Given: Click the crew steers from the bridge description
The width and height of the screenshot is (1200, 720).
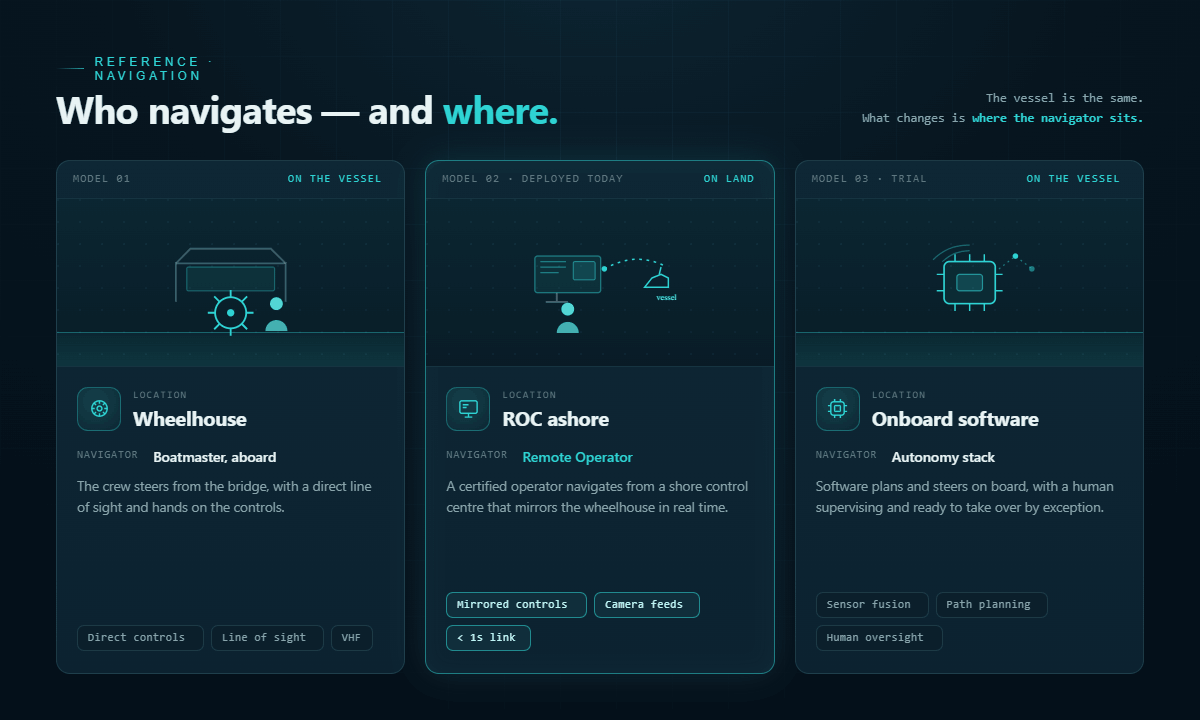Looking at the screenshot, I should pyautogui.click(x=224, y=497).
